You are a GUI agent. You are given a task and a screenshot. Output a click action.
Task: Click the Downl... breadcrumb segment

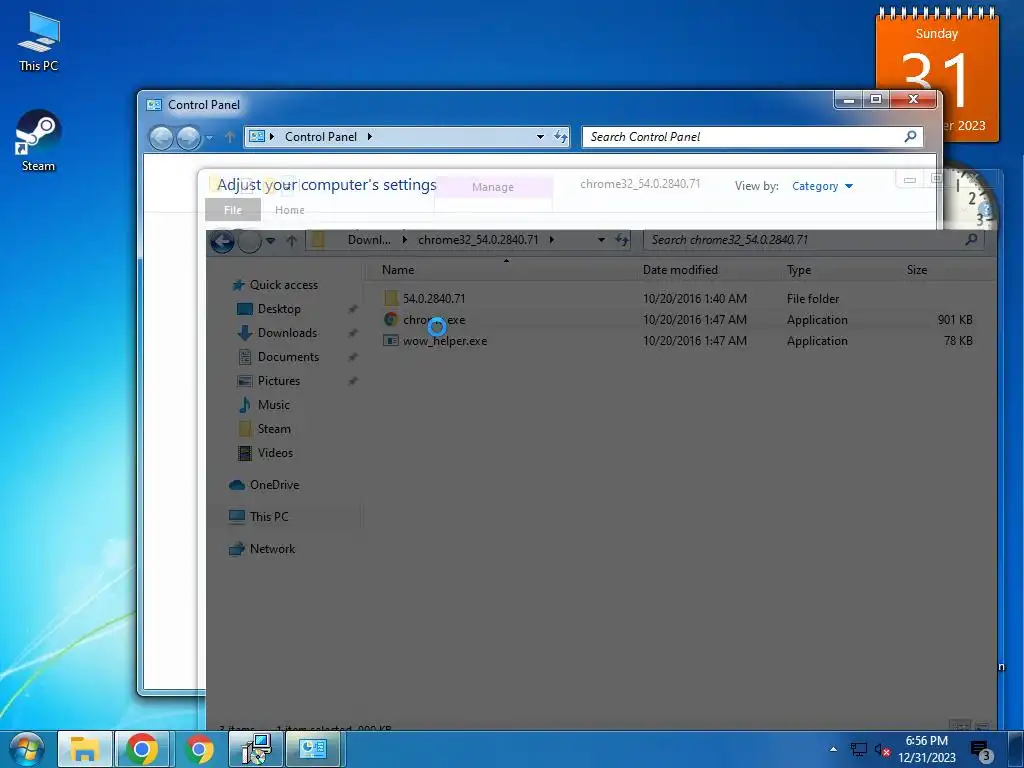[x=369, y=240]
